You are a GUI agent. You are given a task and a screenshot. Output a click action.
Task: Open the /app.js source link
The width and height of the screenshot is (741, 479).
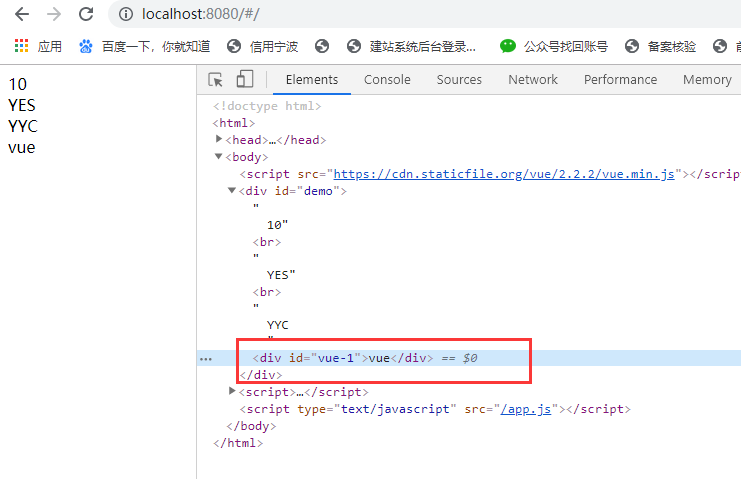point(526,409)
